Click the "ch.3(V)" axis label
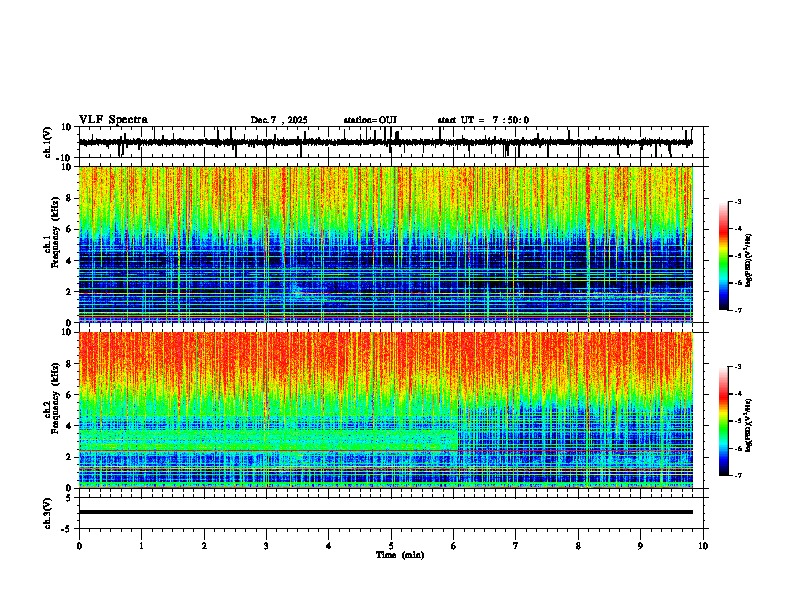792x612 pixels. click(48, 513)
